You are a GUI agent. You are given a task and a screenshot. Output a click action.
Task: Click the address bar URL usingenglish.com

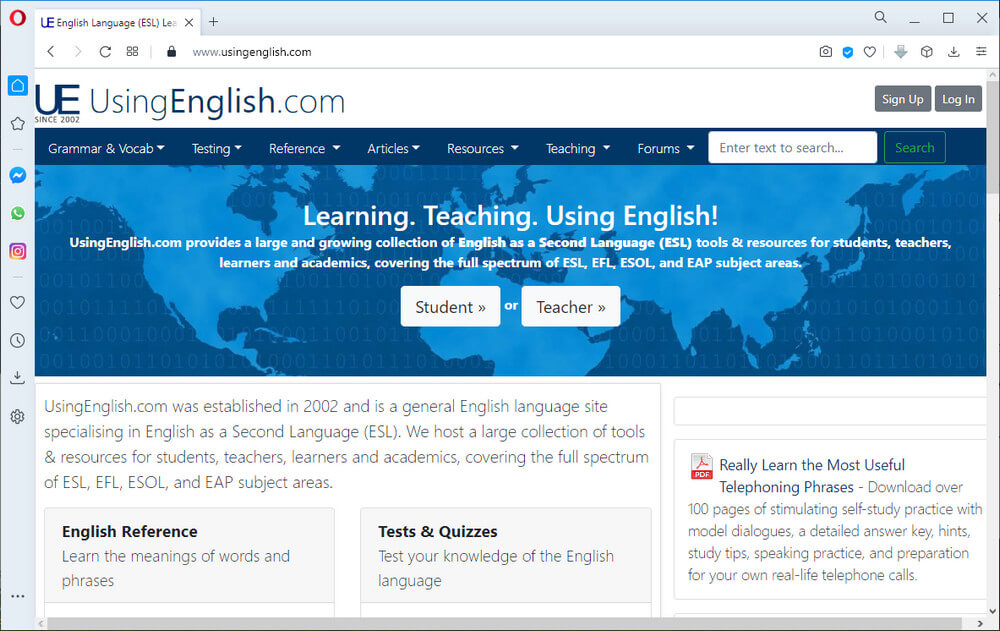(x=252, y=52)
